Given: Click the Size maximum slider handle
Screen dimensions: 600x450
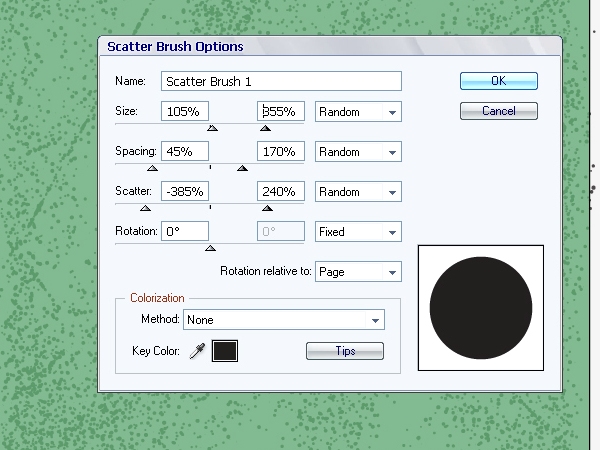Looking at the screenshot, I should coord(265,128).
